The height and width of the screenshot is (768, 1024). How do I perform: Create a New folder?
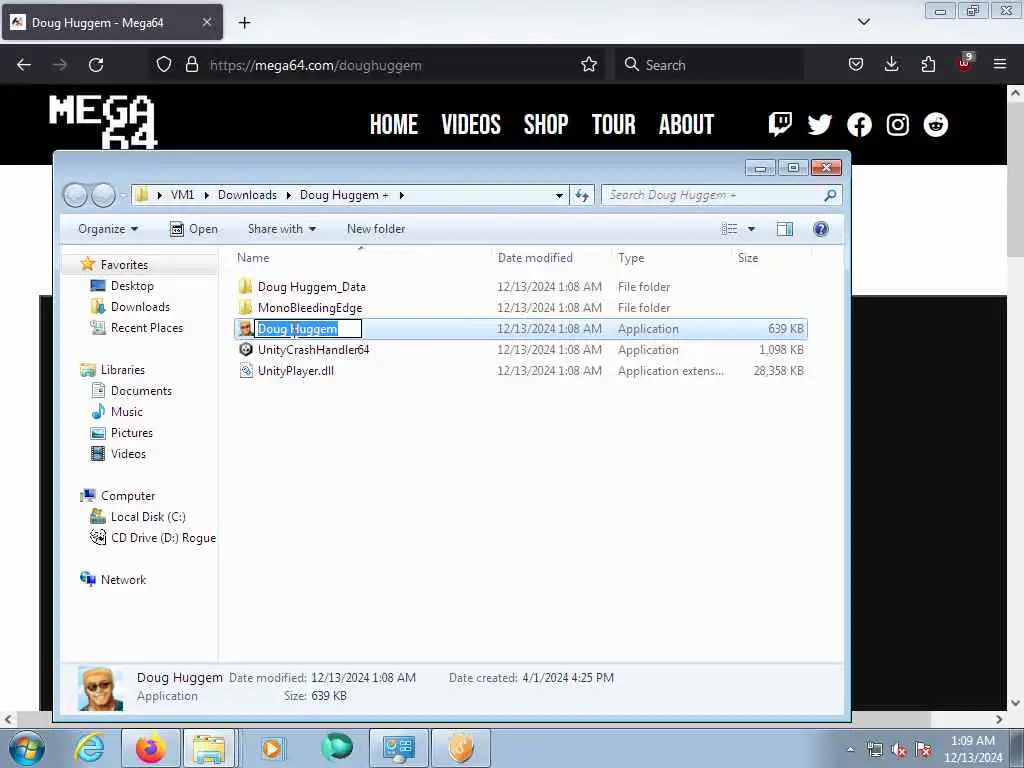[376, 229]
